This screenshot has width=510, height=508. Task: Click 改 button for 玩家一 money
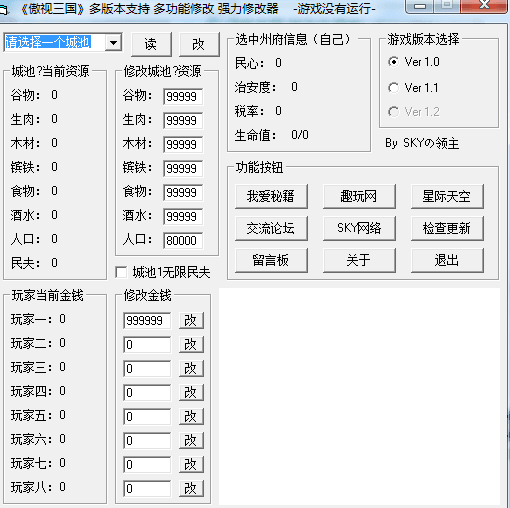point(191,321)
